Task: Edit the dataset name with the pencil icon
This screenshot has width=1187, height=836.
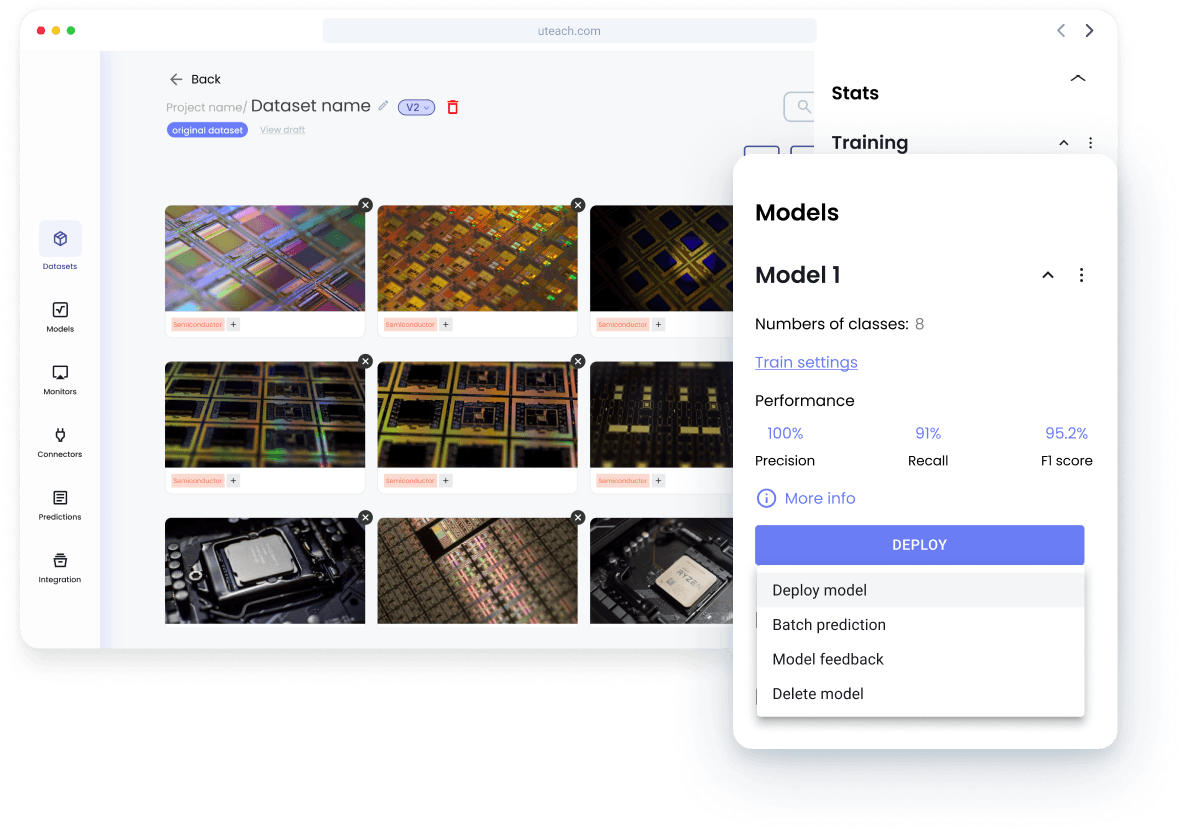Action: (383, 105)
